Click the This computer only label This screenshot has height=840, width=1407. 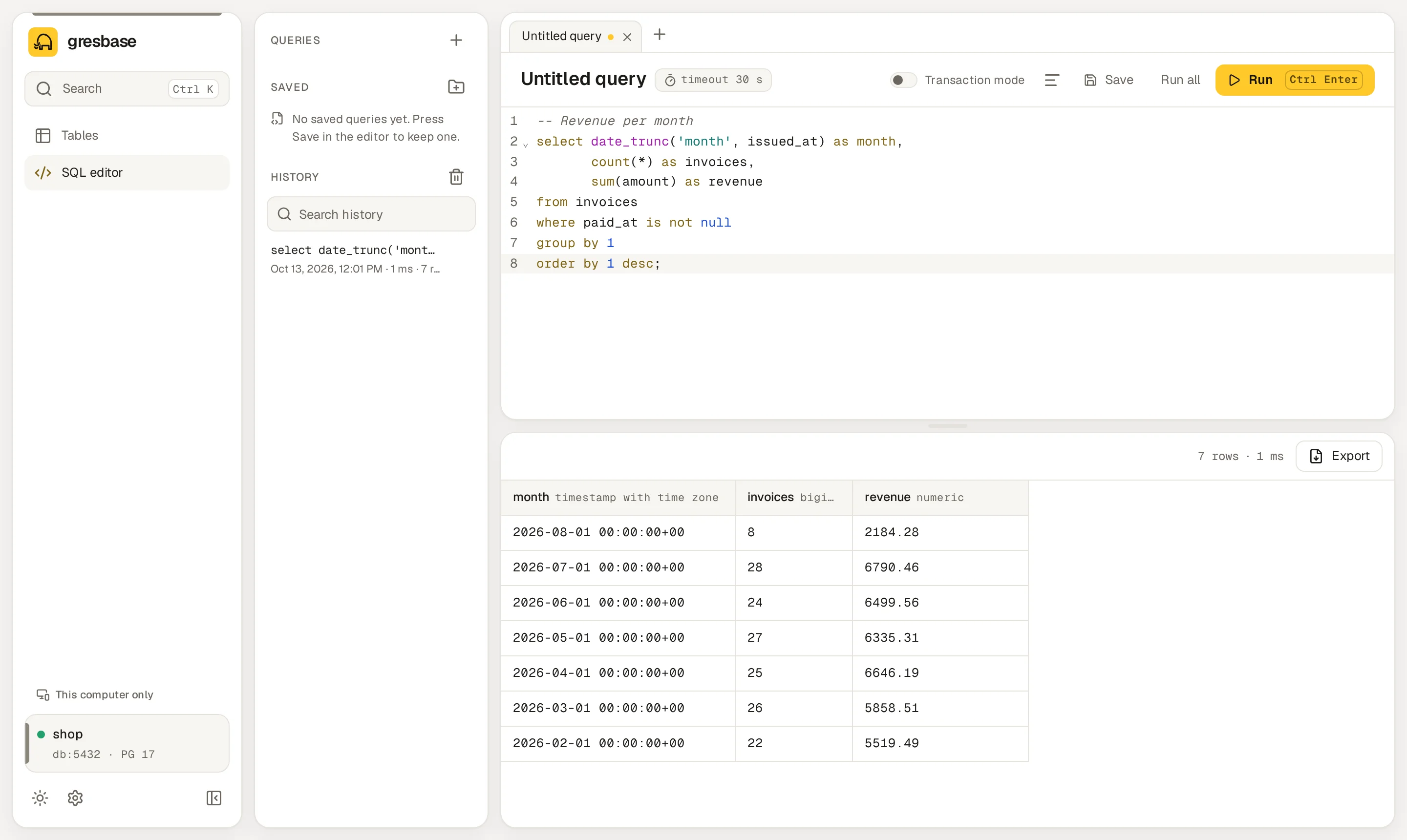pos(104,694)
